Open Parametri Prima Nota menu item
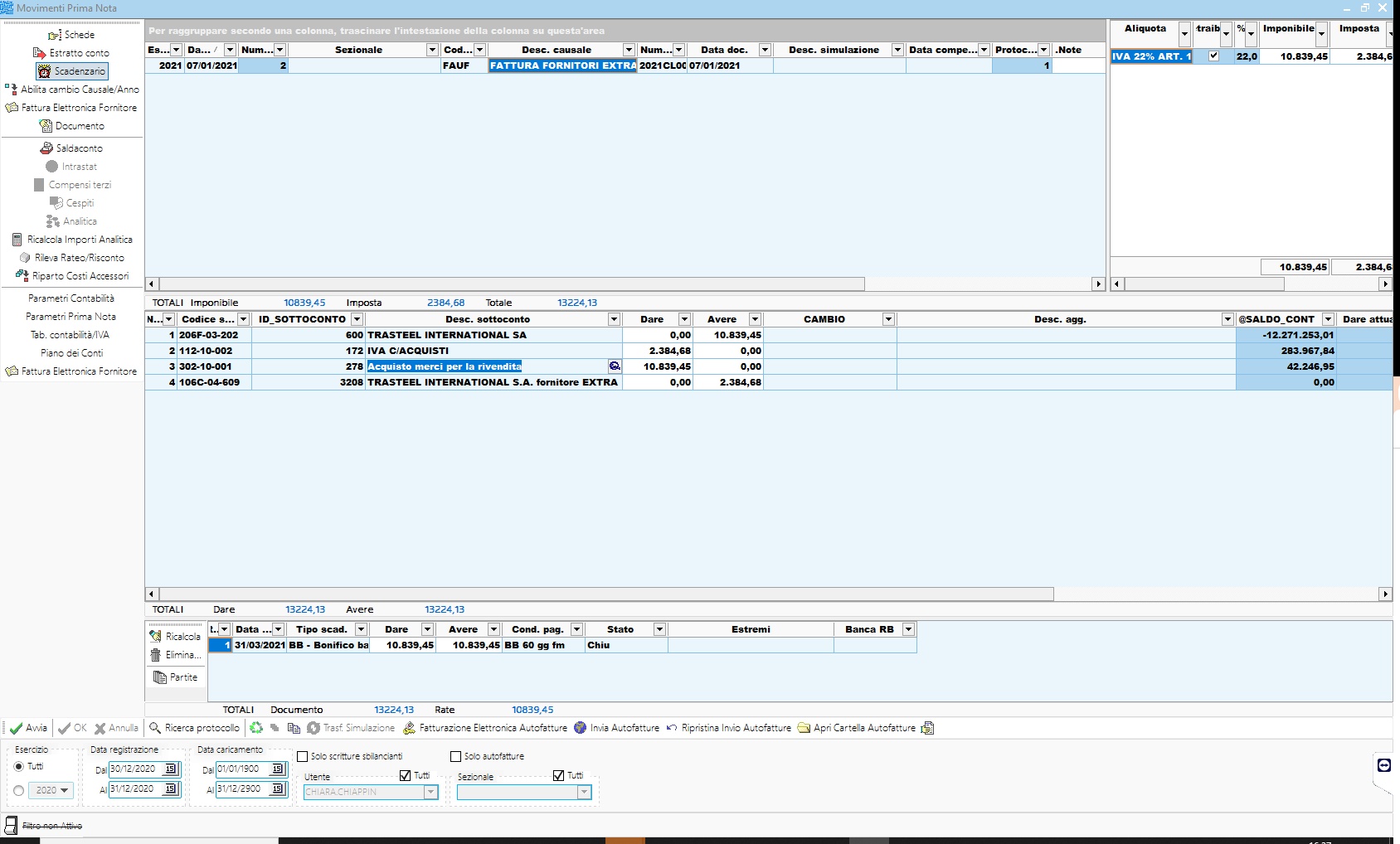This screenshot has width=1400, height=844. (71, 317)
